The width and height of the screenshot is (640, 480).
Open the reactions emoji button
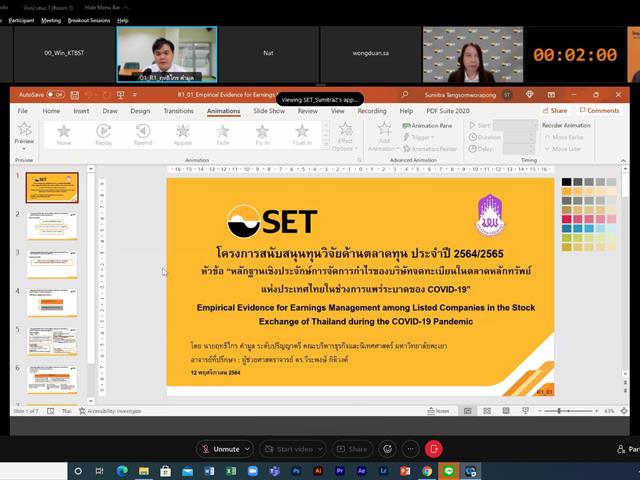click(x=387, y=449)
